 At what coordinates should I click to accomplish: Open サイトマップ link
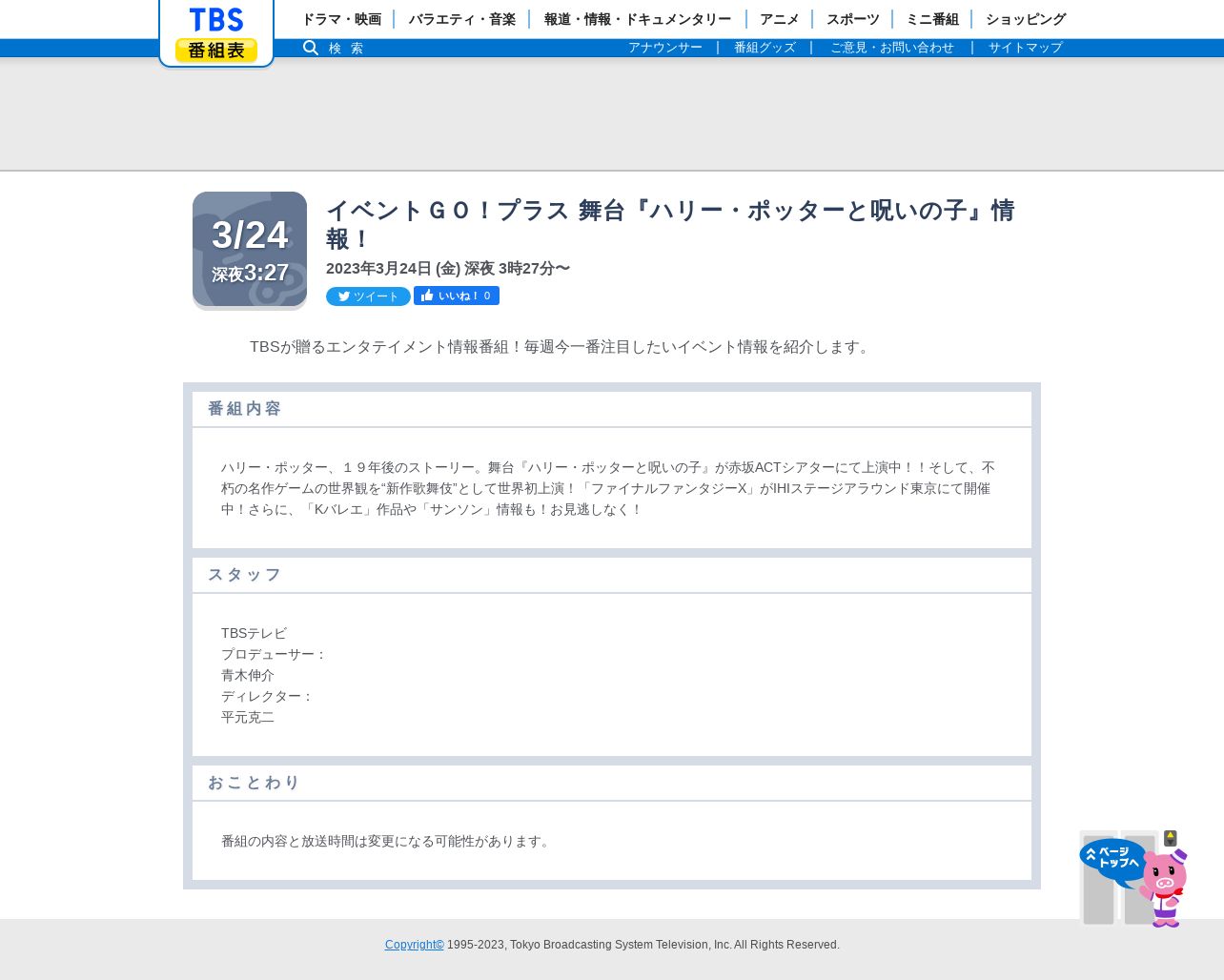[x=1026, y=48]
